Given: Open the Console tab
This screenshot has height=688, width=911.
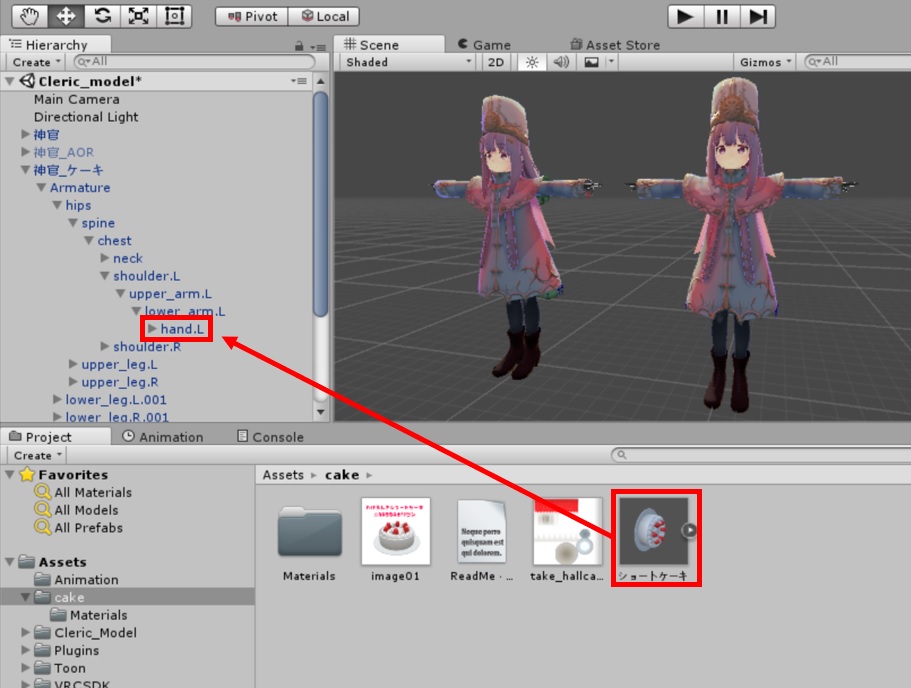Looking at the screenshot, I should [x=270, y=437].
